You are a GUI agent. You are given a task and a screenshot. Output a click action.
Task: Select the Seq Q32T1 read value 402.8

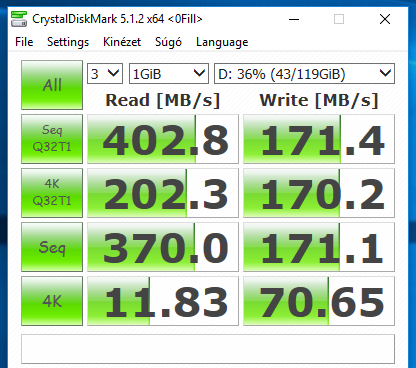163,139
